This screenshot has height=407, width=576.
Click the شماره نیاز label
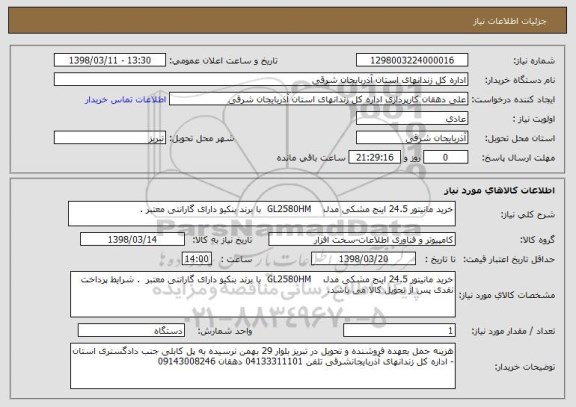(534, 61)
